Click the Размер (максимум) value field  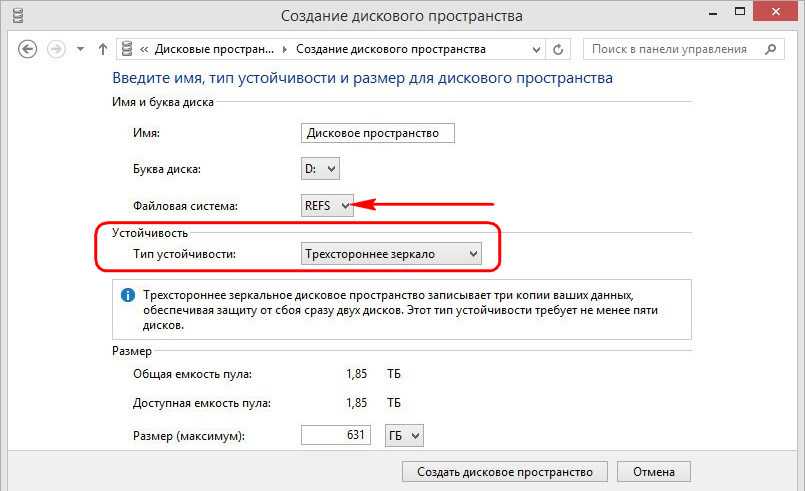click(x=336, y=435)
